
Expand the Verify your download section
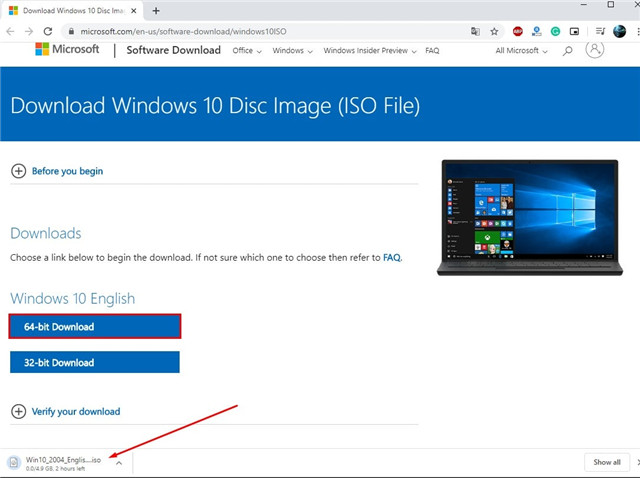tap(65, 411)
